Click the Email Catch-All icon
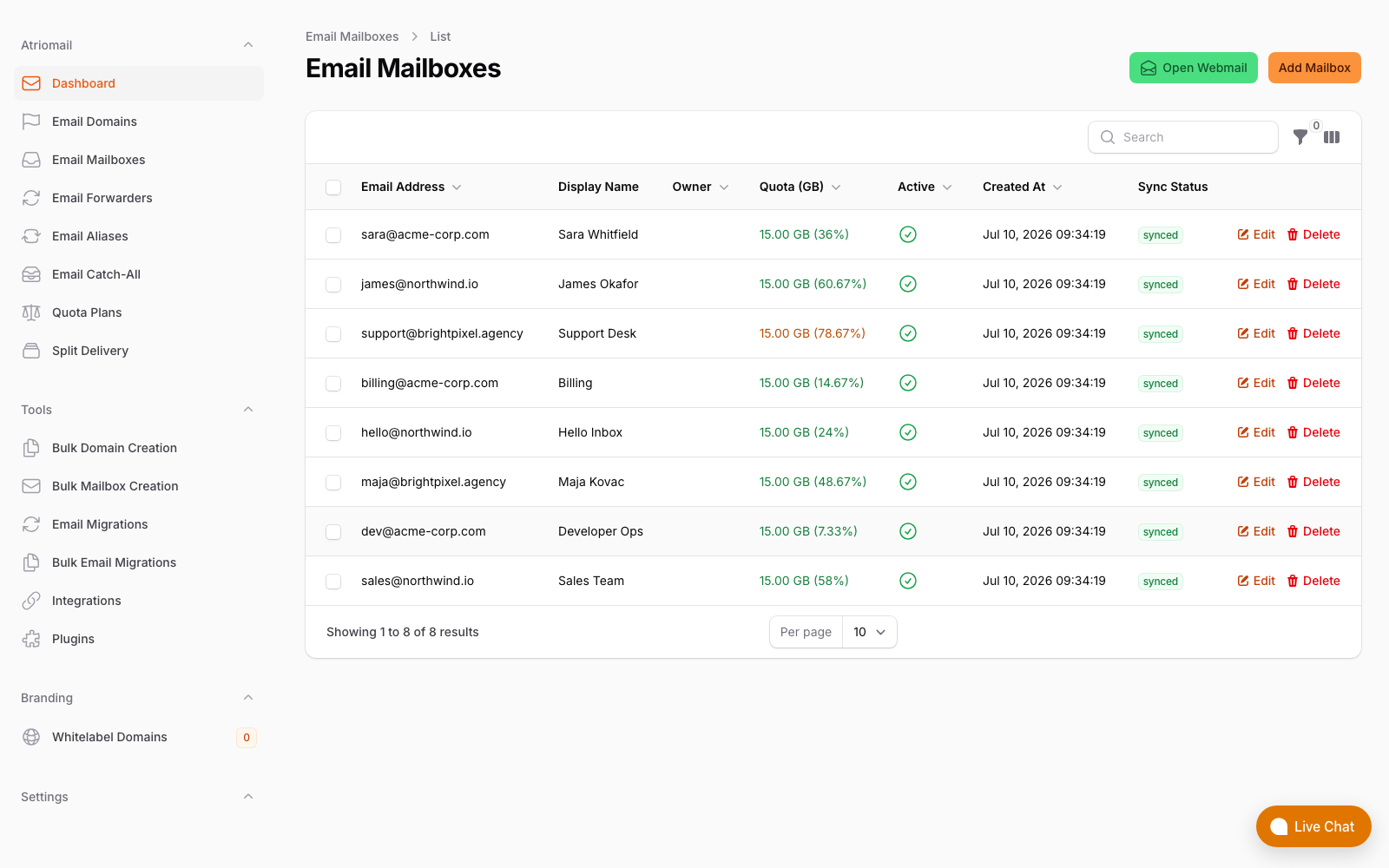This screenshot has height=868, width=1389. (31, 274)
